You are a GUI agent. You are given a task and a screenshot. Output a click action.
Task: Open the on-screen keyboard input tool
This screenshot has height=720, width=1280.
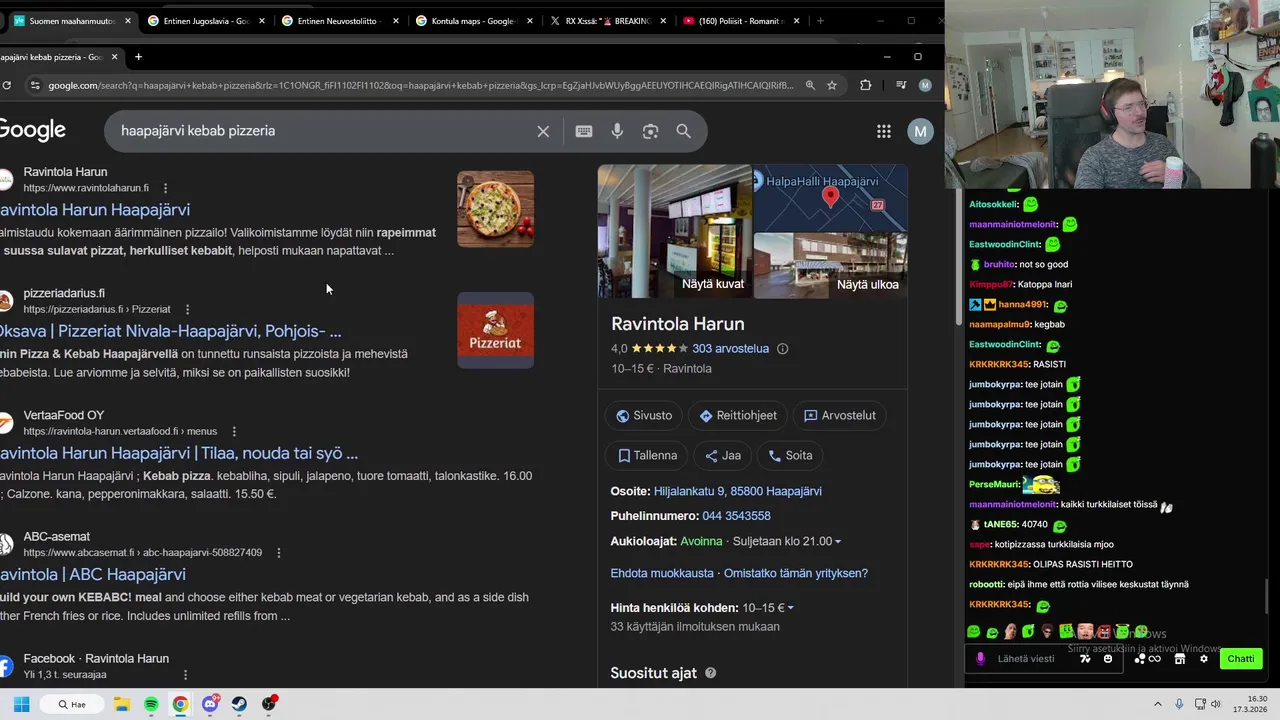click(584, 131)
